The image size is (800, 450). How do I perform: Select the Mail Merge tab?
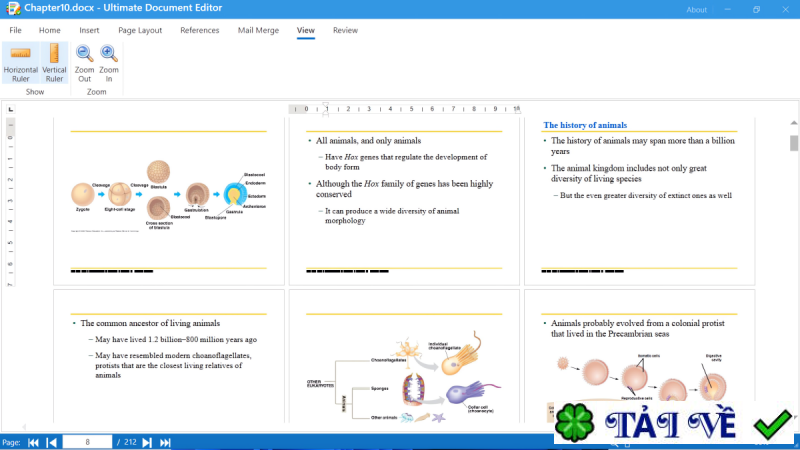pos(258,30)
